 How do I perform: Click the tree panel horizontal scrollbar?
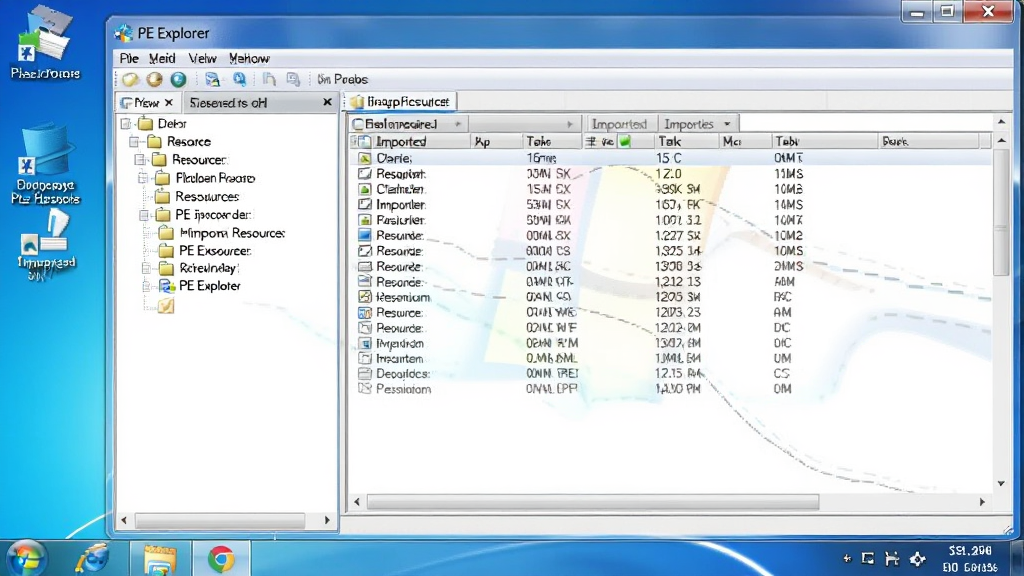(x=220, y=520)
